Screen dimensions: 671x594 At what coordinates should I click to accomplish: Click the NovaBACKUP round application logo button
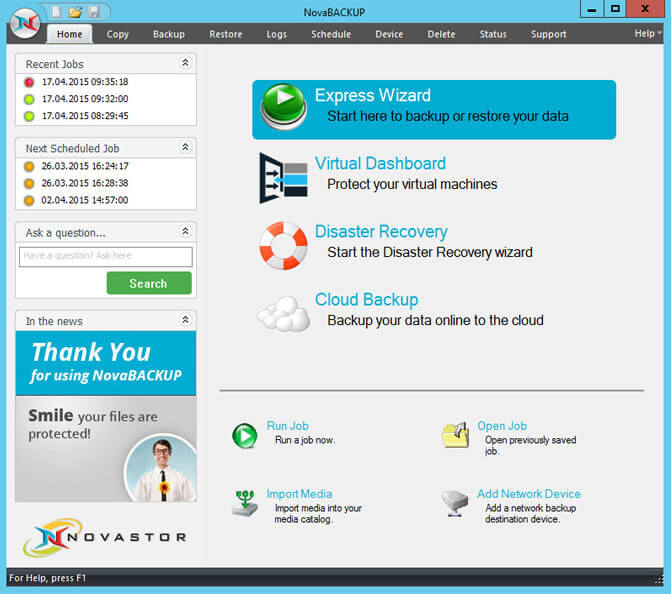click(x=24, y=22)
